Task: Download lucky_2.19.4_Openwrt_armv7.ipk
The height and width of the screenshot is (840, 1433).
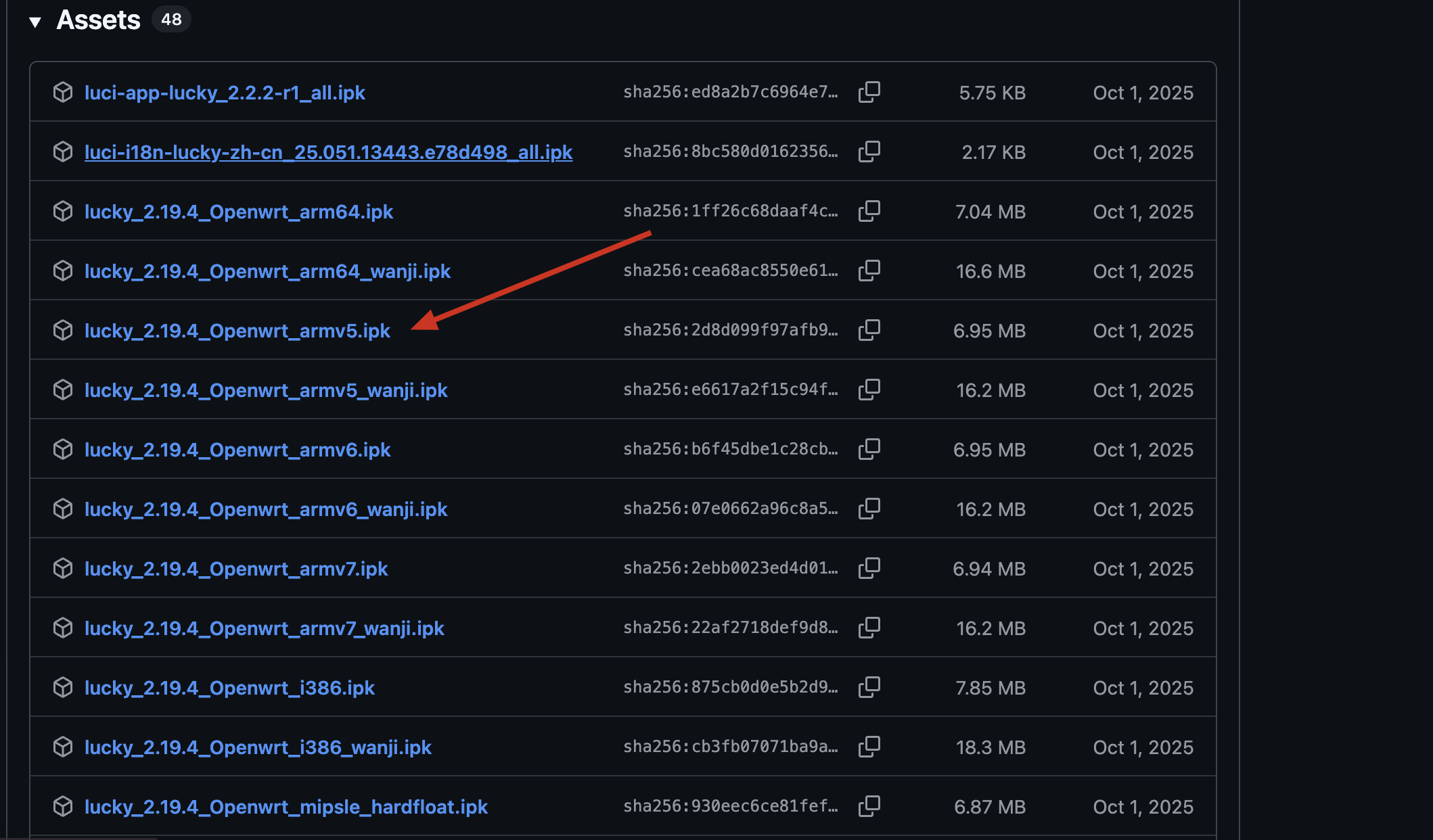Action: pos(236,569)
